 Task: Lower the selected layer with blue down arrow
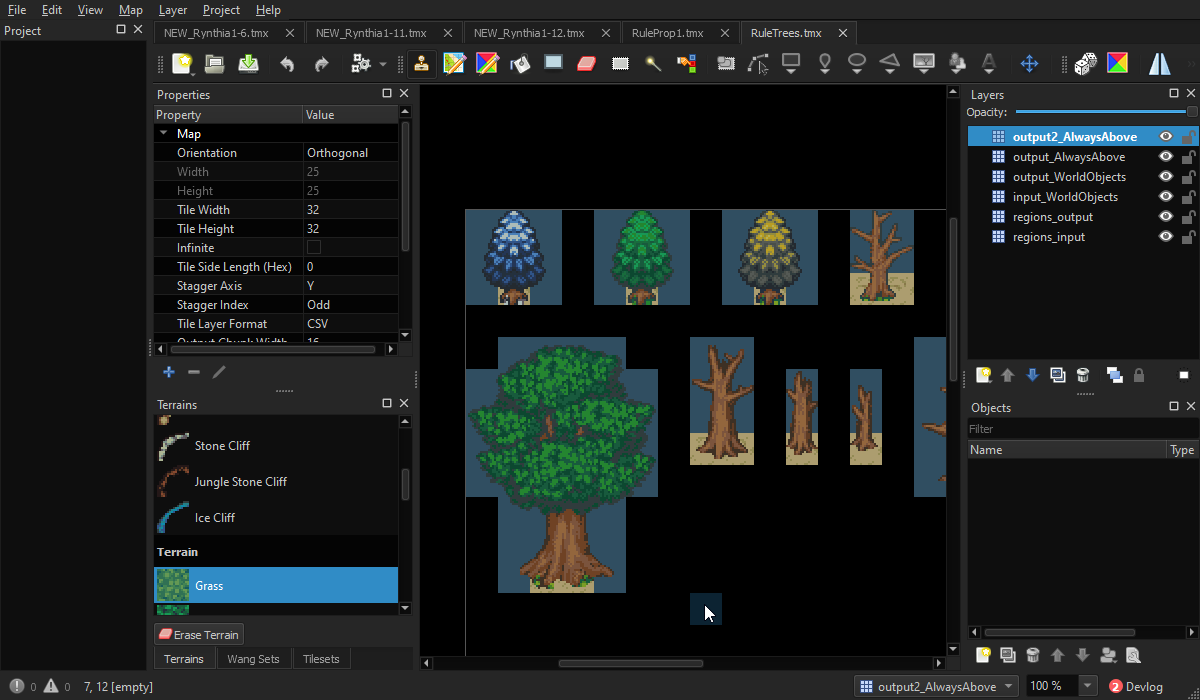pyautogui.click(x=1033, y=375)
